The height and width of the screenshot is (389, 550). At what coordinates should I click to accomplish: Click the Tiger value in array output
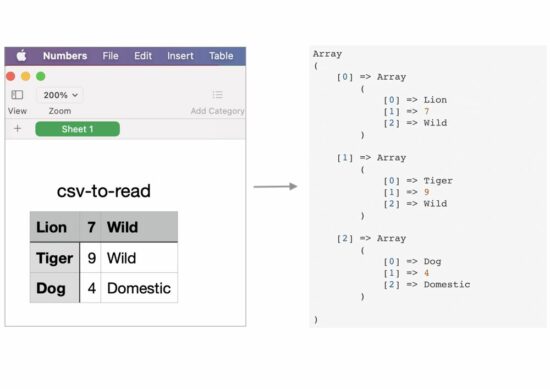pos(438,181)
